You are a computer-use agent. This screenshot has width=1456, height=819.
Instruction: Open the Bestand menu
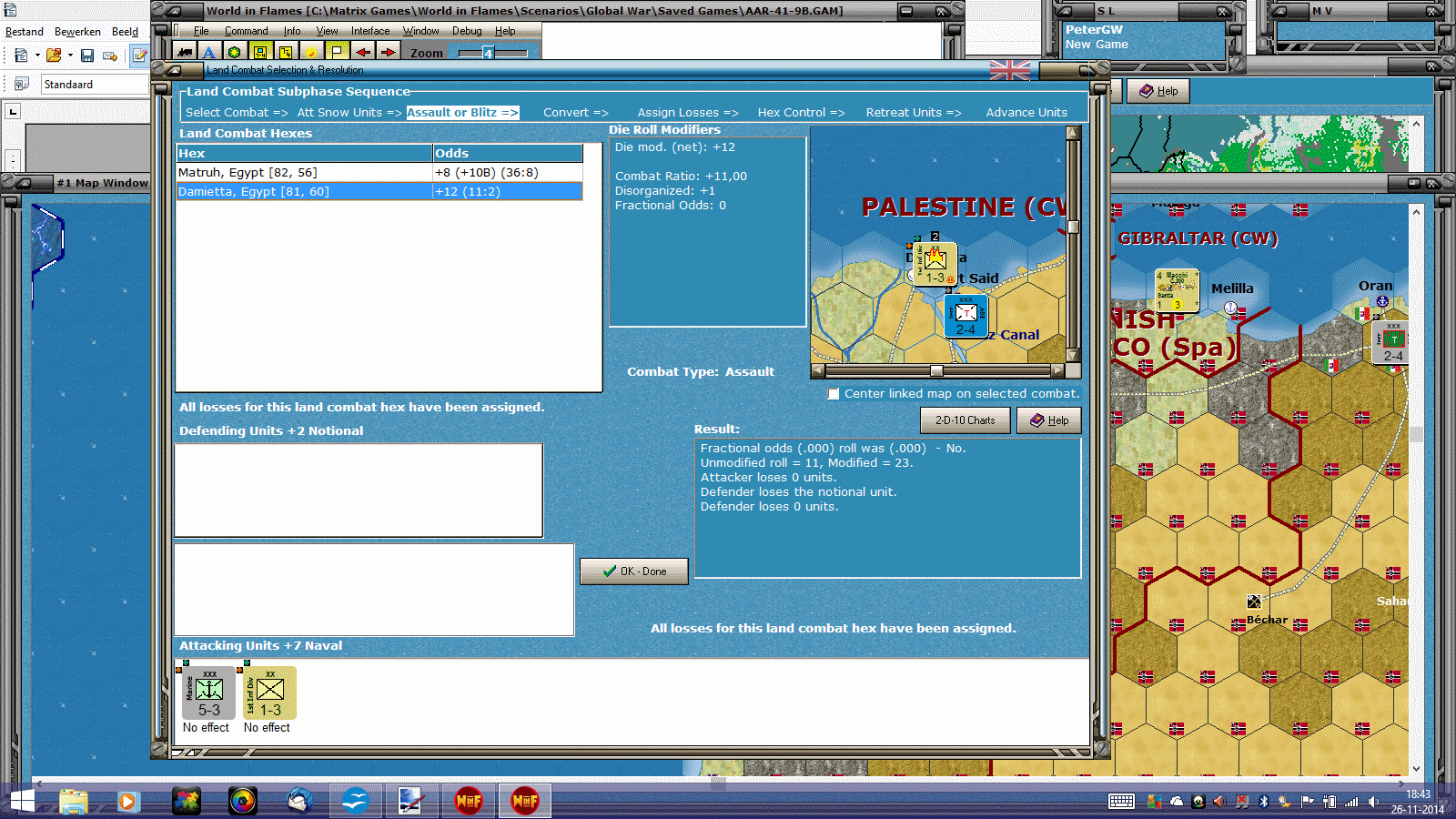pyautogui.click(x=25, y=32)
